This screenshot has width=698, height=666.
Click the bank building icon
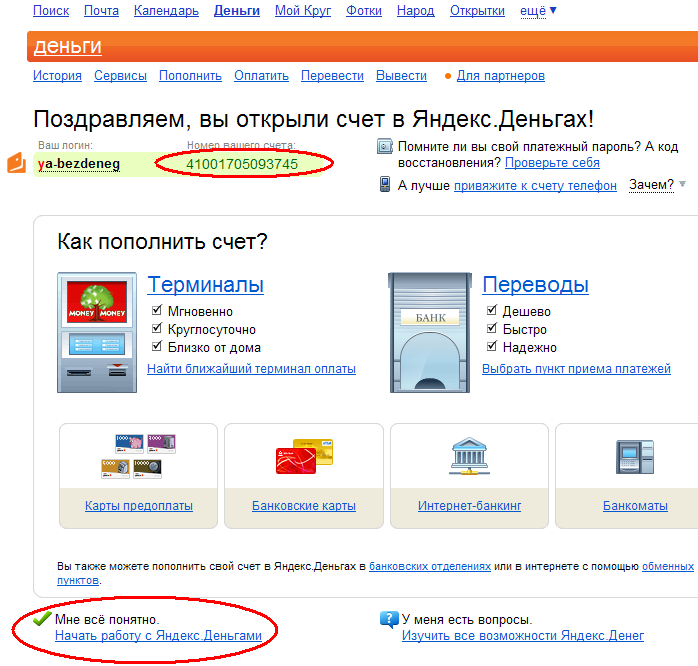click(x=428, y=330)
